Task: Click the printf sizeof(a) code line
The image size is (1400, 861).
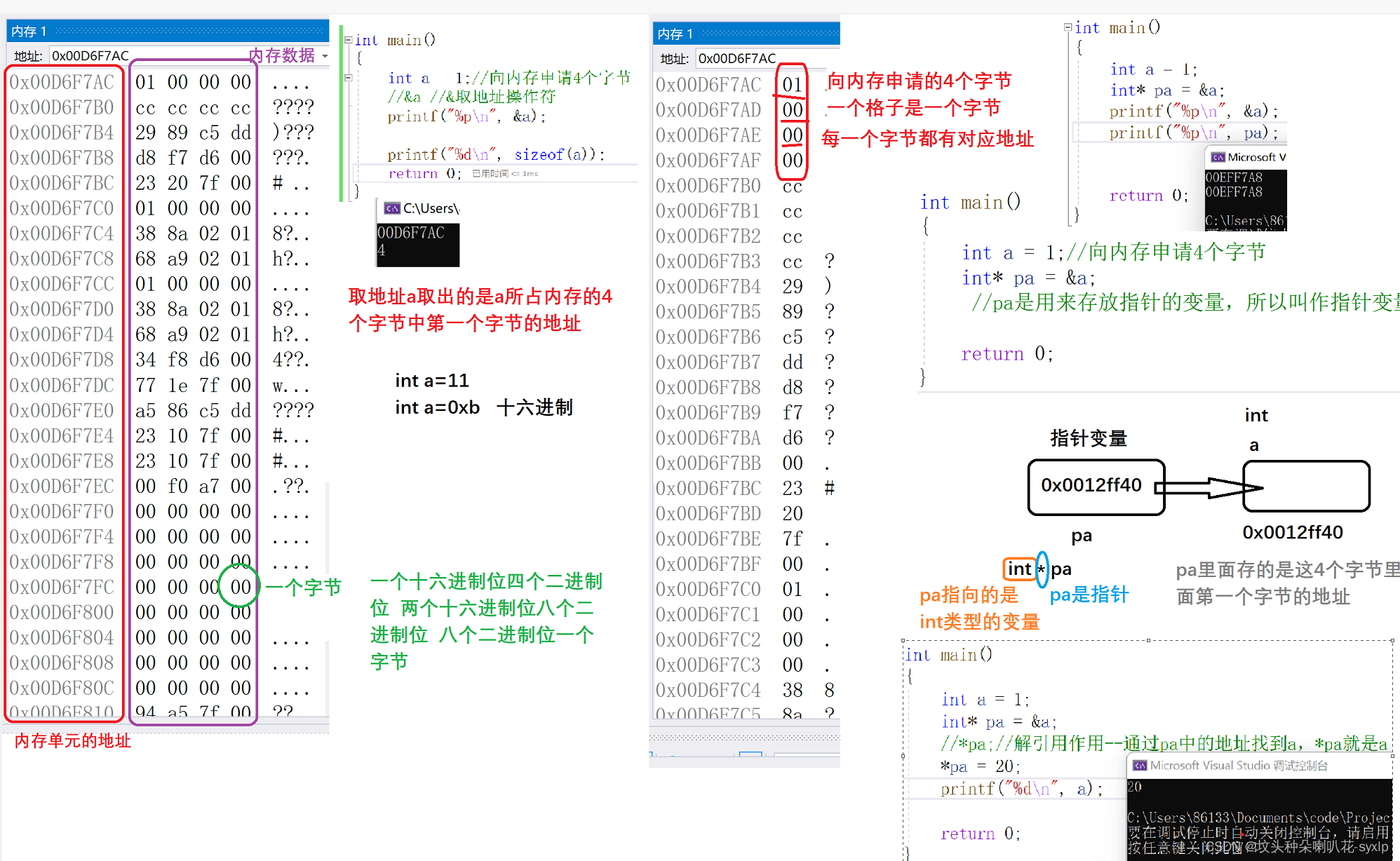Action: point(496,154)
